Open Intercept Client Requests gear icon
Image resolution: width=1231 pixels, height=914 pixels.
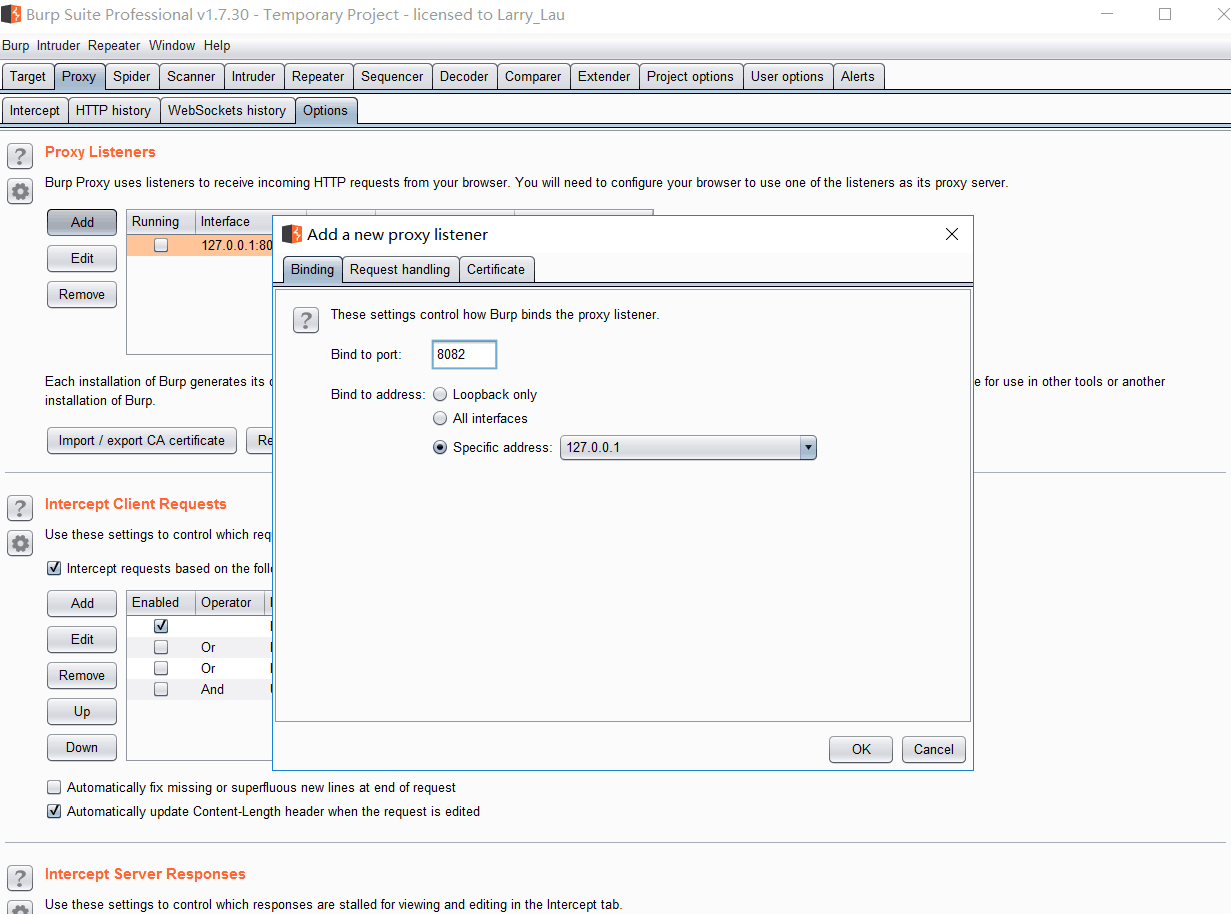click(x=20, y=543)
